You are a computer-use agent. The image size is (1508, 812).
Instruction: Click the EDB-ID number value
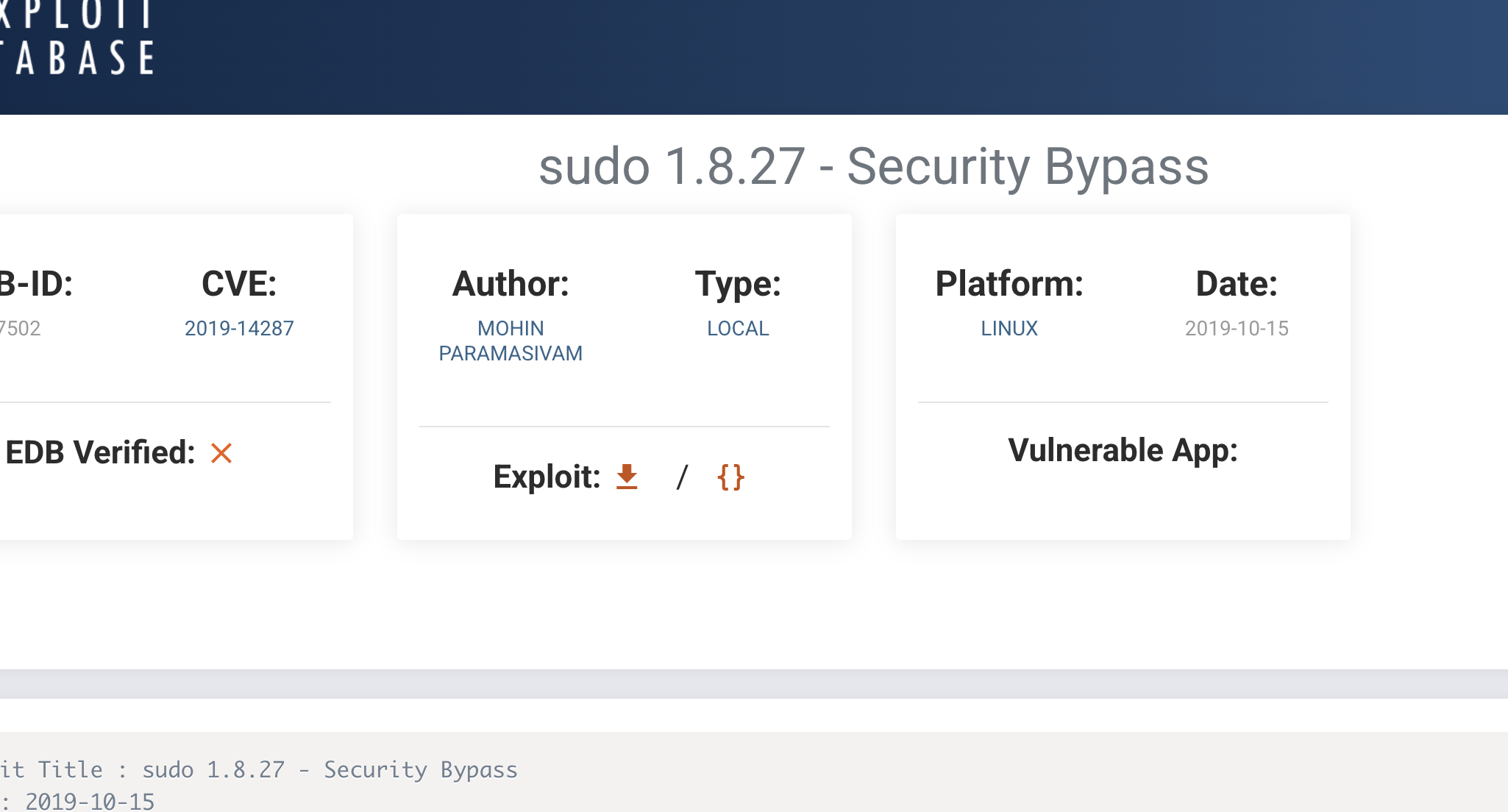[21, 328]
